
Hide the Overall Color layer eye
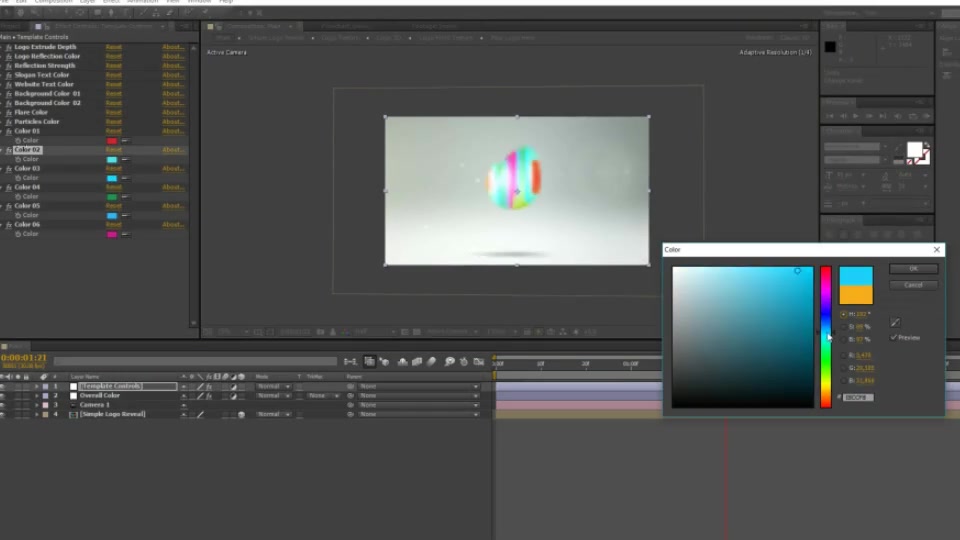[x=3, y=396]
